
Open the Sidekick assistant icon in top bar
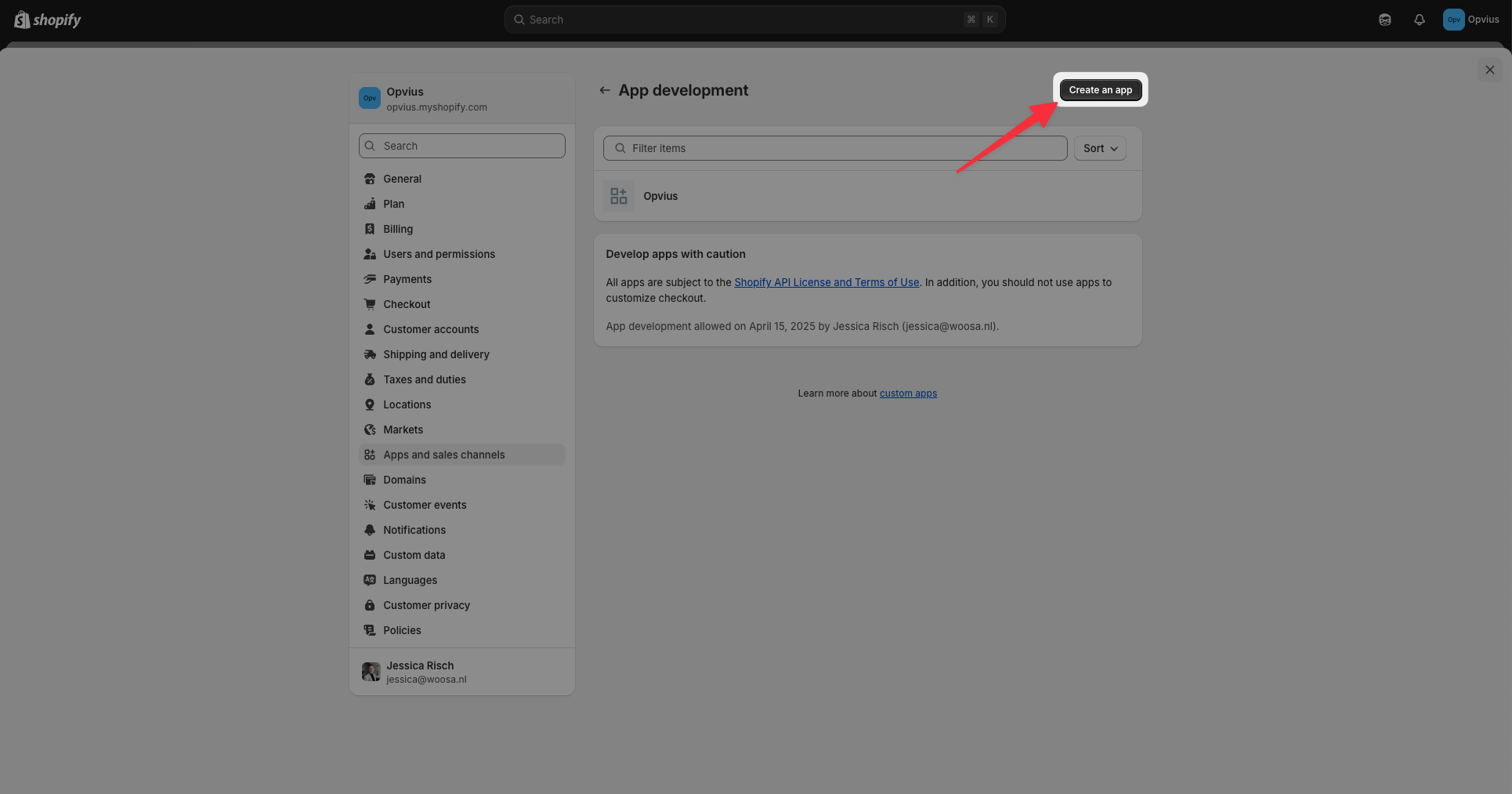point(1385,20)
